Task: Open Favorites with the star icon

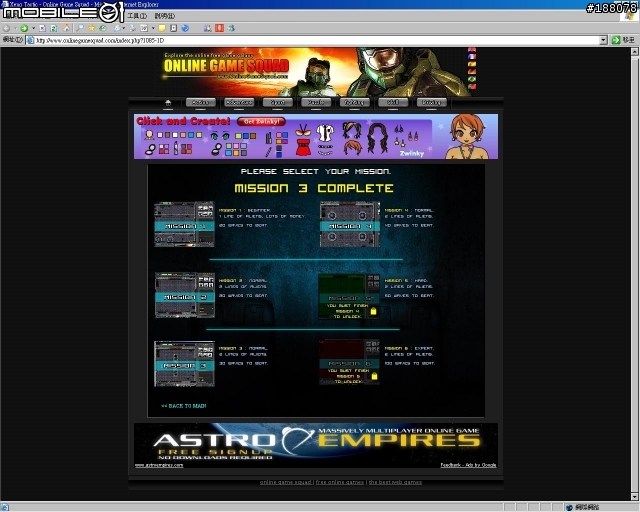Action: [x=91, y=28]
